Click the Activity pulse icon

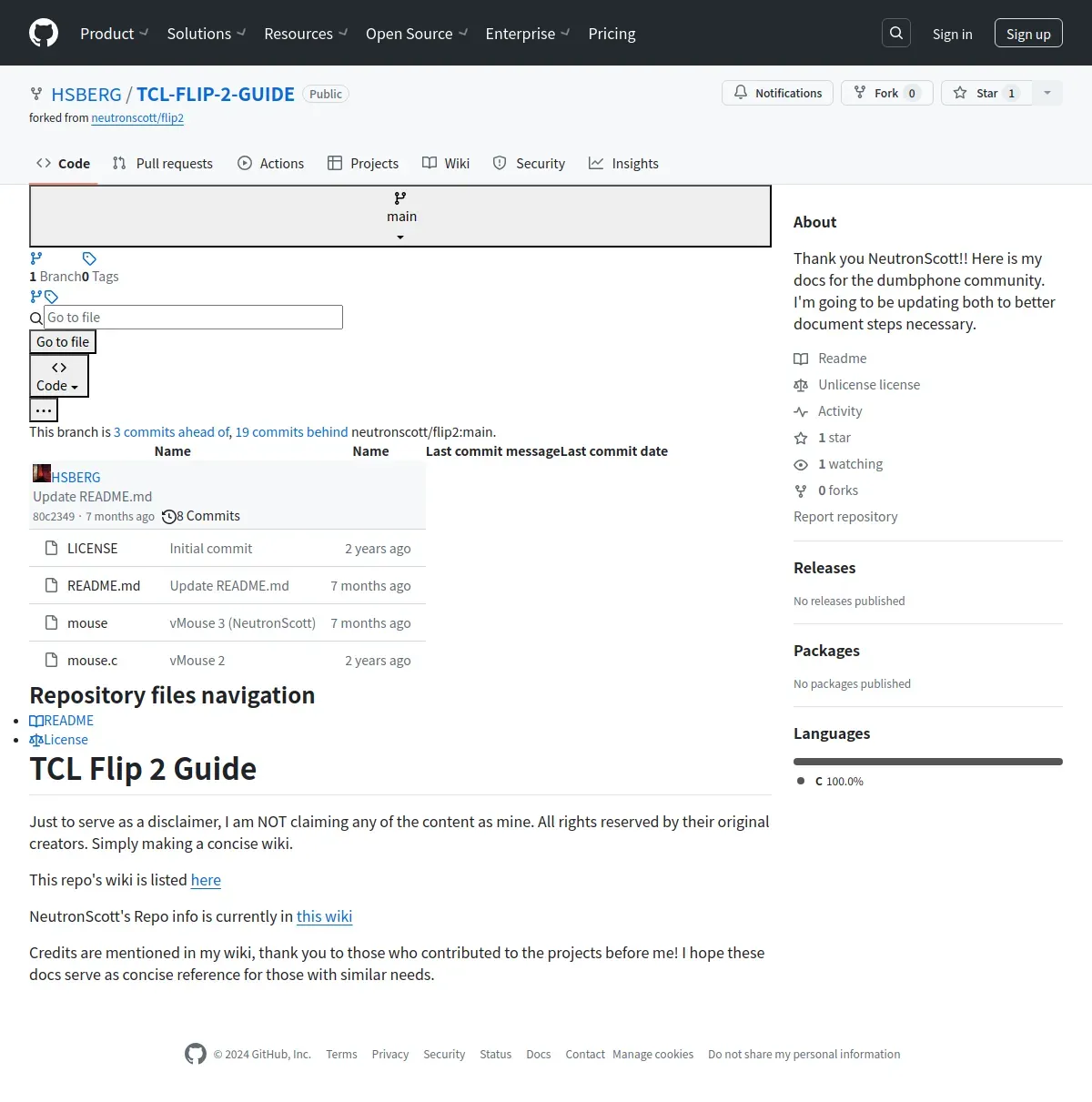coord(801,411)
